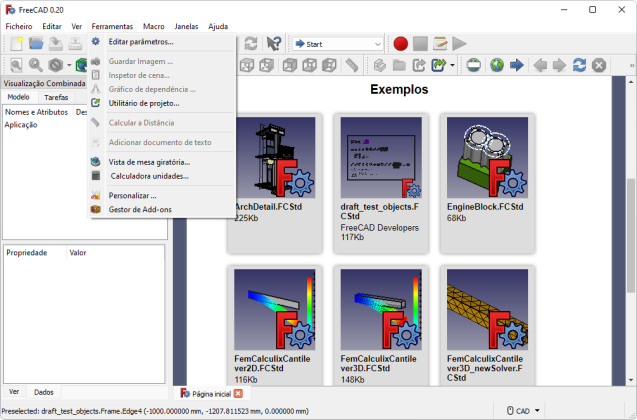Click the Set URL icon

click(x=474, y=65)
